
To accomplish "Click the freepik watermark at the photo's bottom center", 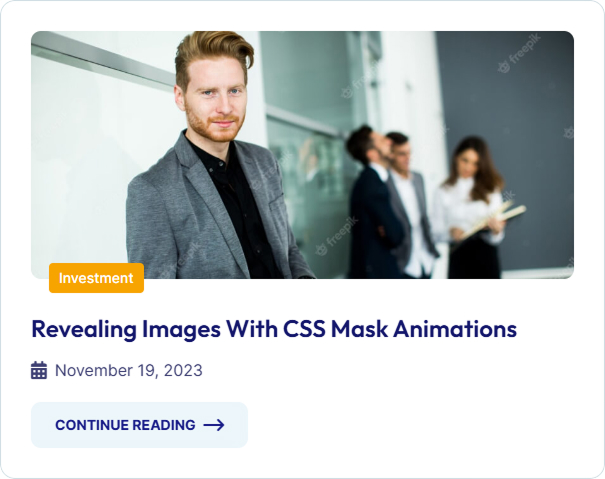I will (337, 236).
